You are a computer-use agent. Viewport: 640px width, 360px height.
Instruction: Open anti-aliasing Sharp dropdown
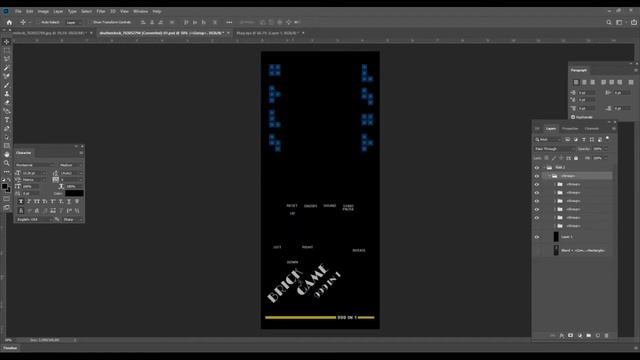(72, 220)
